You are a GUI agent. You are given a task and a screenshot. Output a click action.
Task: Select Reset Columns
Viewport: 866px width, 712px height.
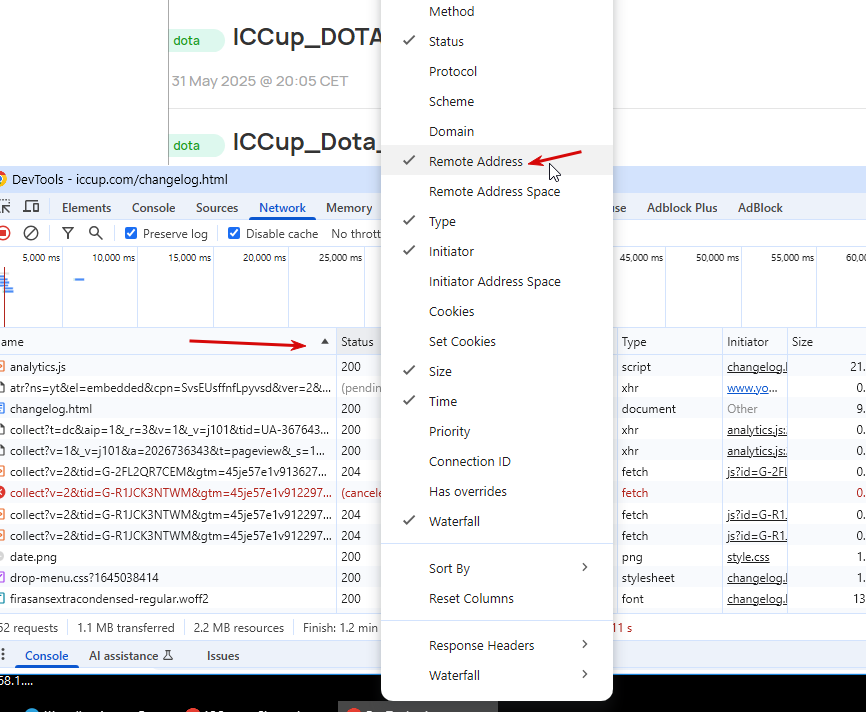[x=497, y=598]
